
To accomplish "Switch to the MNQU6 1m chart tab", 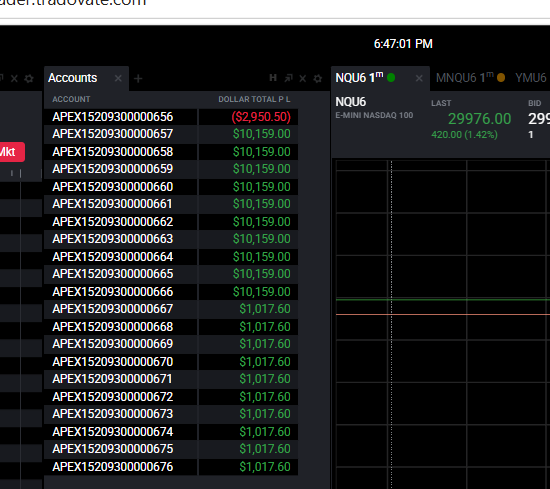I will [x=465, y=78].
